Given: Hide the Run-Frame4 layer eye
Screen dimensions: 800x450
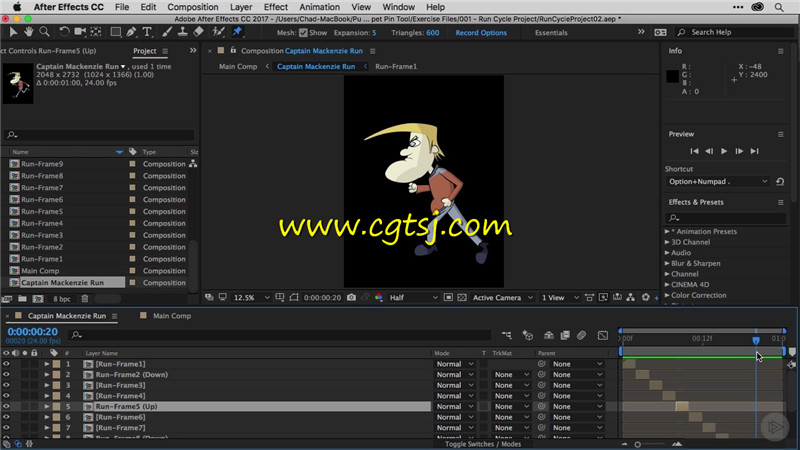Looking at the screenshot, I should pos(6,396).
